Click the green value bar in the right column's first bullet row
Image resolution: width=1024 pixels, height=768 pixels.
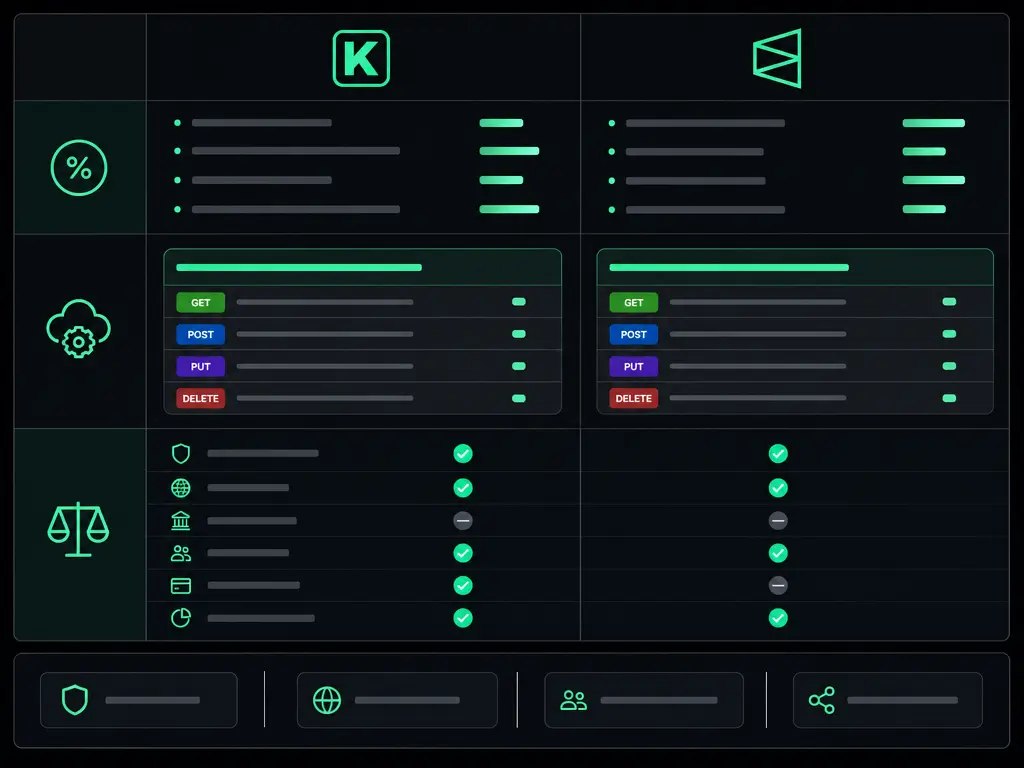(934, 123)
